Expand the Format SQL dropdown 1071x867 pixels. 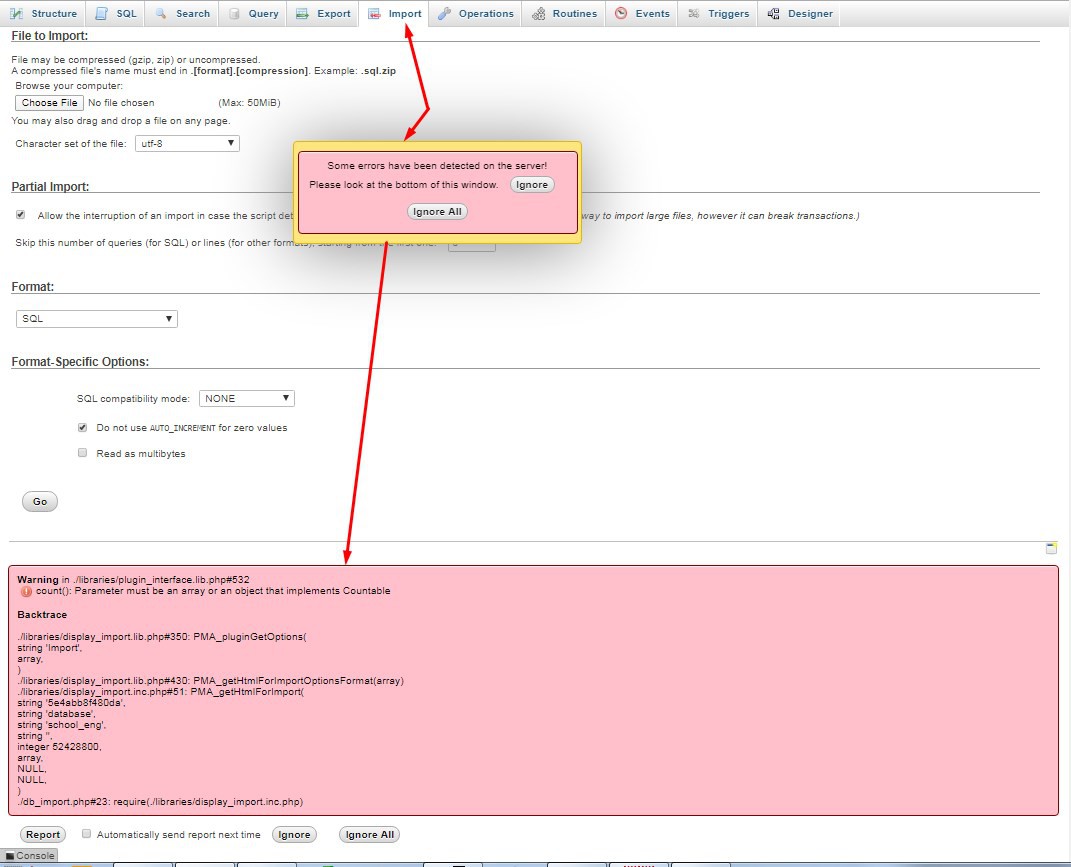(x=97, y=319)
